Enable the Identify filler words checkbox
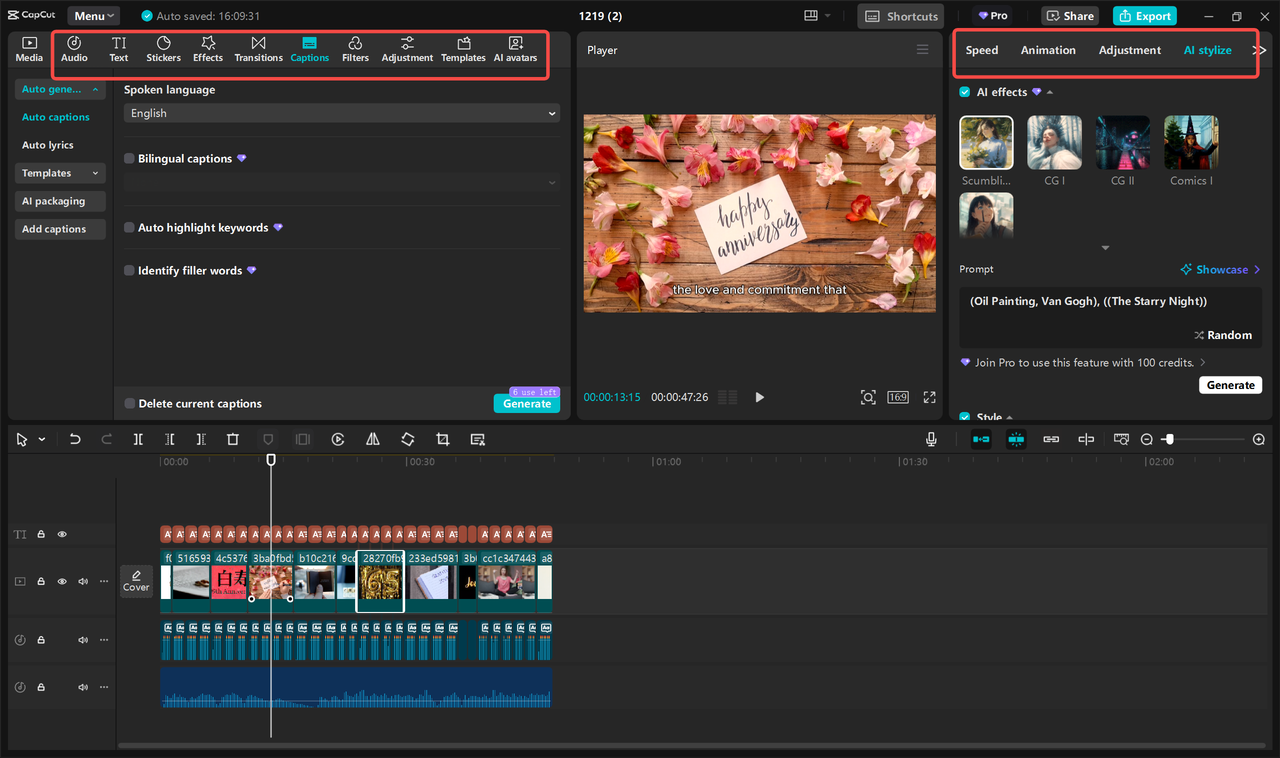The width and height of the screenshot is (1280, 758). click(x=129, y=270)
